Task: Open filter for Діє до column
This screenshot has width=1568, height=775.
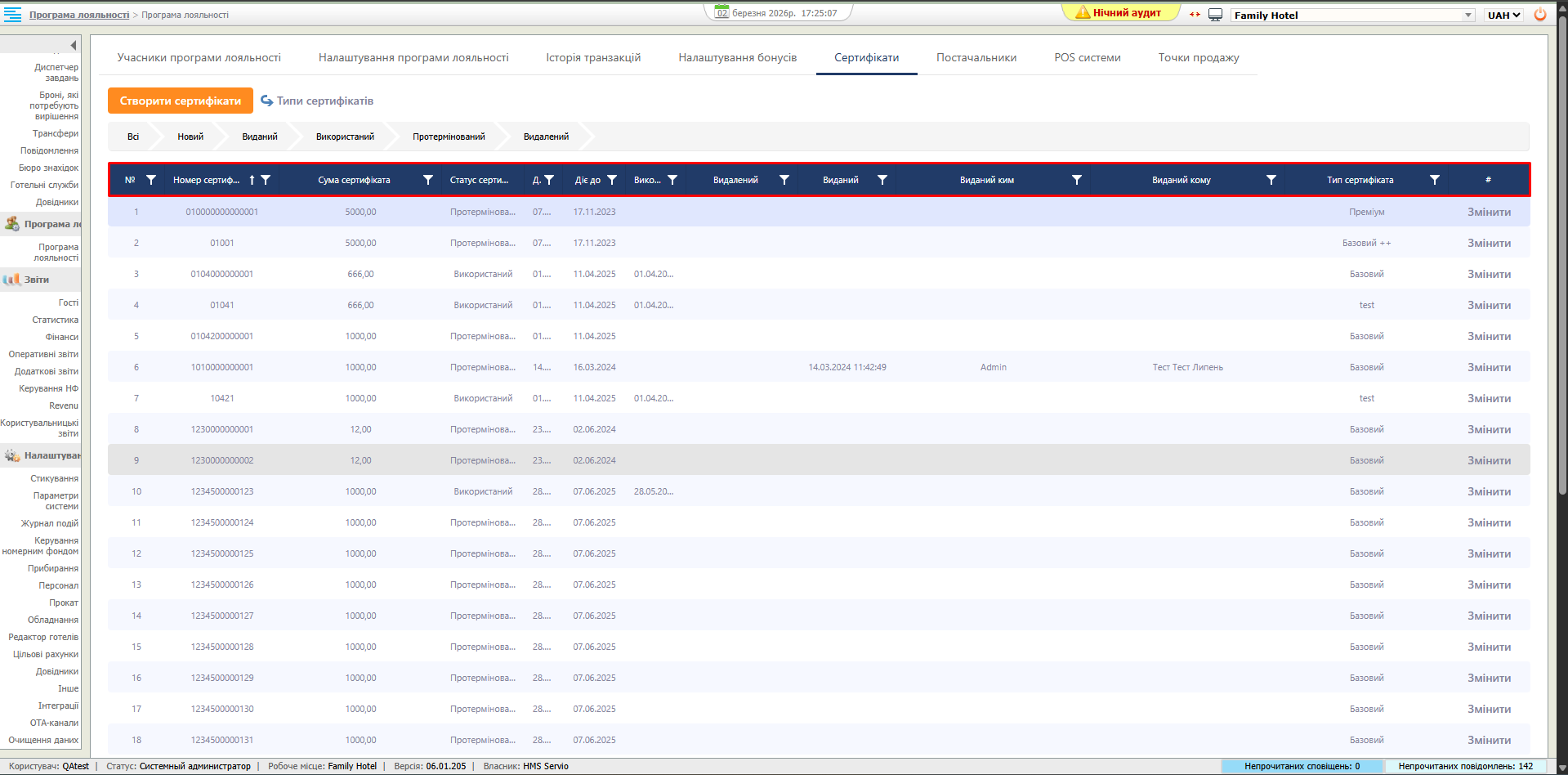Action: pyautogui.click(x=611, y=180)
